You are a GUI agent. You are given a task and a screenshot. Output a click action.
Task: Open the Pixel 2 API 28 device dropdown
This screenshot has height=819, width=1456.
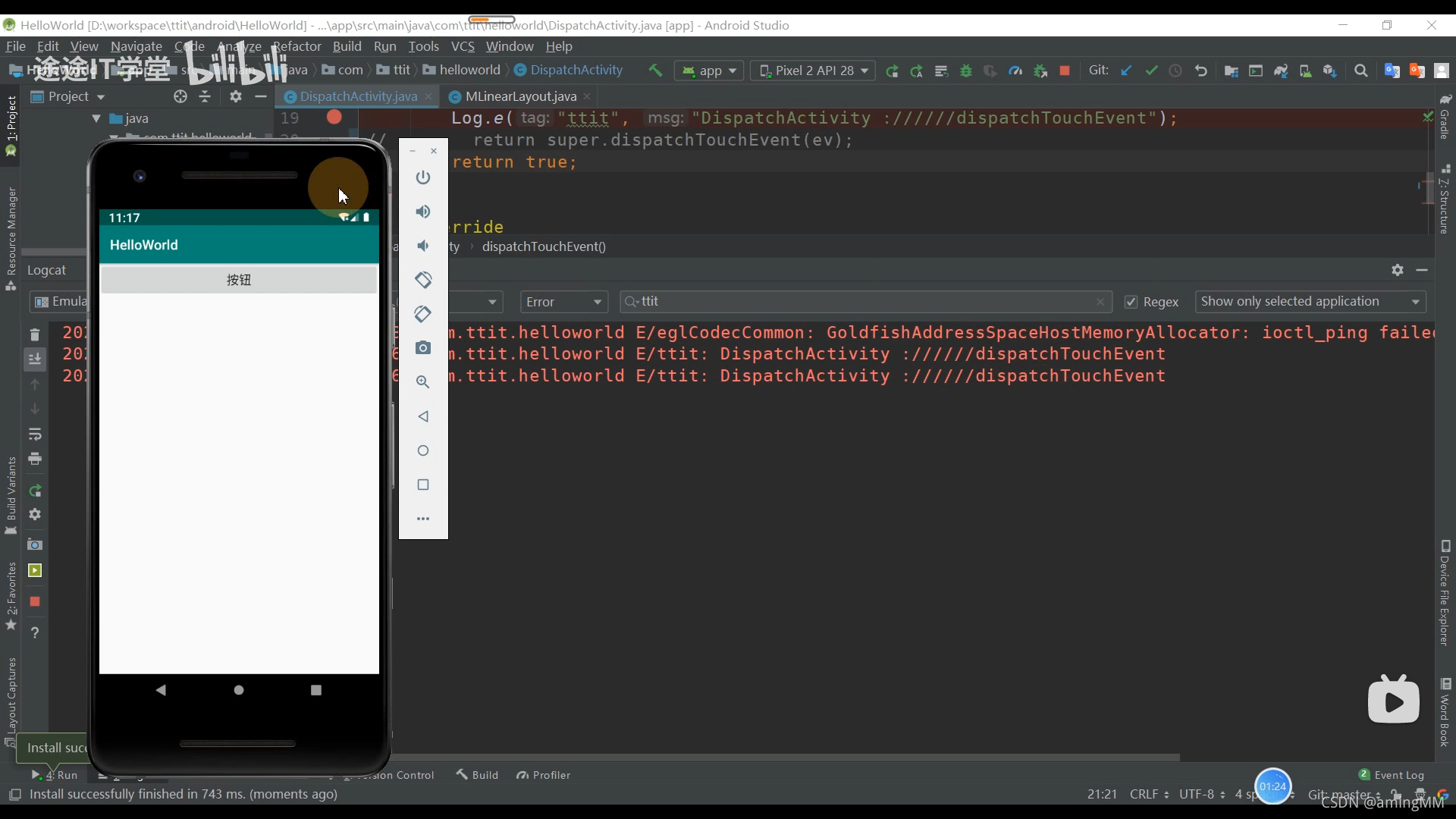(813, 71)
